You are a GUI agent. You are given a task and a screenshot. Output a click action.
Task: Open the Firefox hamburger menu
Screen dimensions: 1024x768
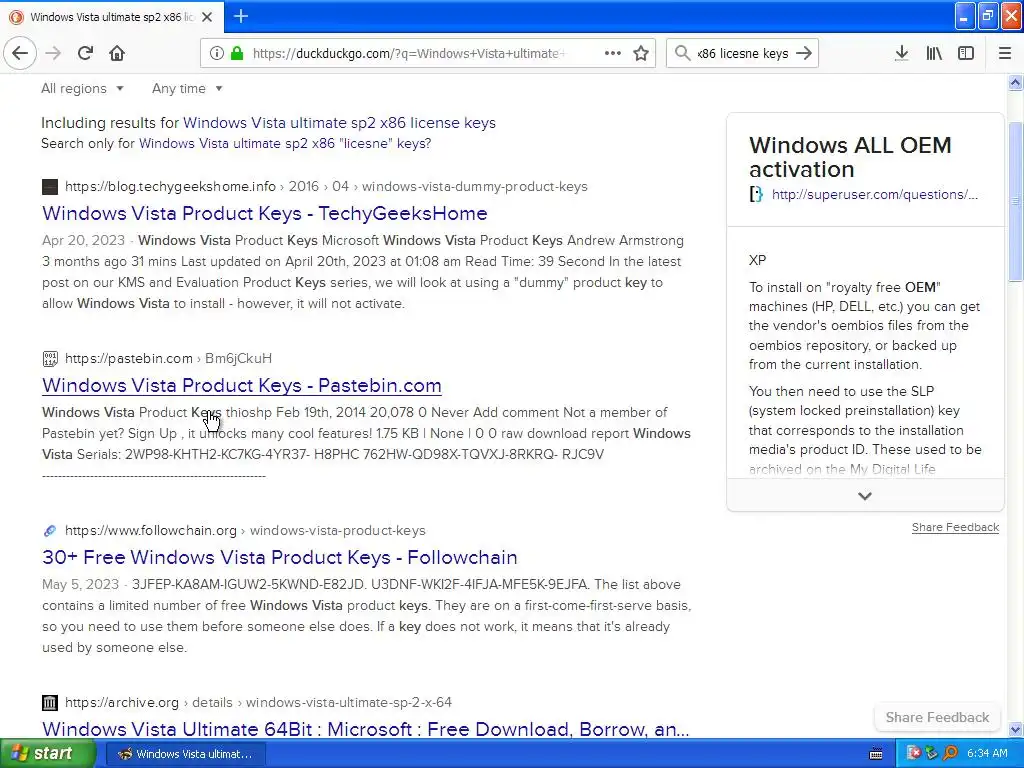[x=1004, y=53]
